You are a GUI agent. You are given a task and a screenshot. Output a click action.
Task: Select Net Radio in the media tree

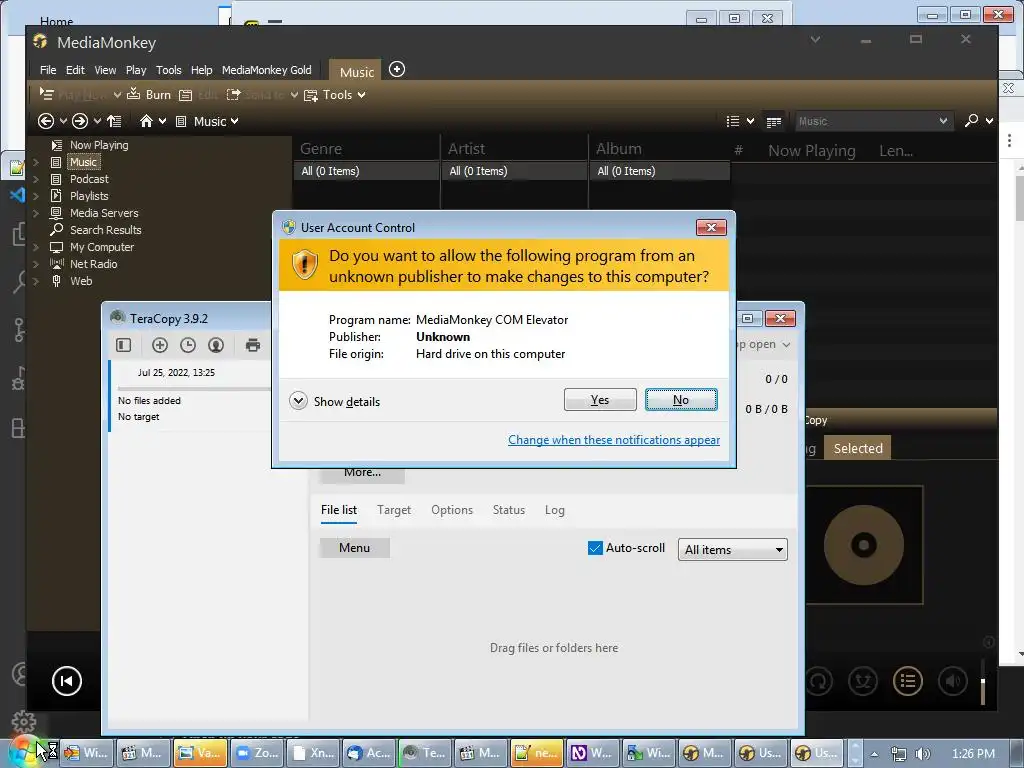tap(93, 264)
